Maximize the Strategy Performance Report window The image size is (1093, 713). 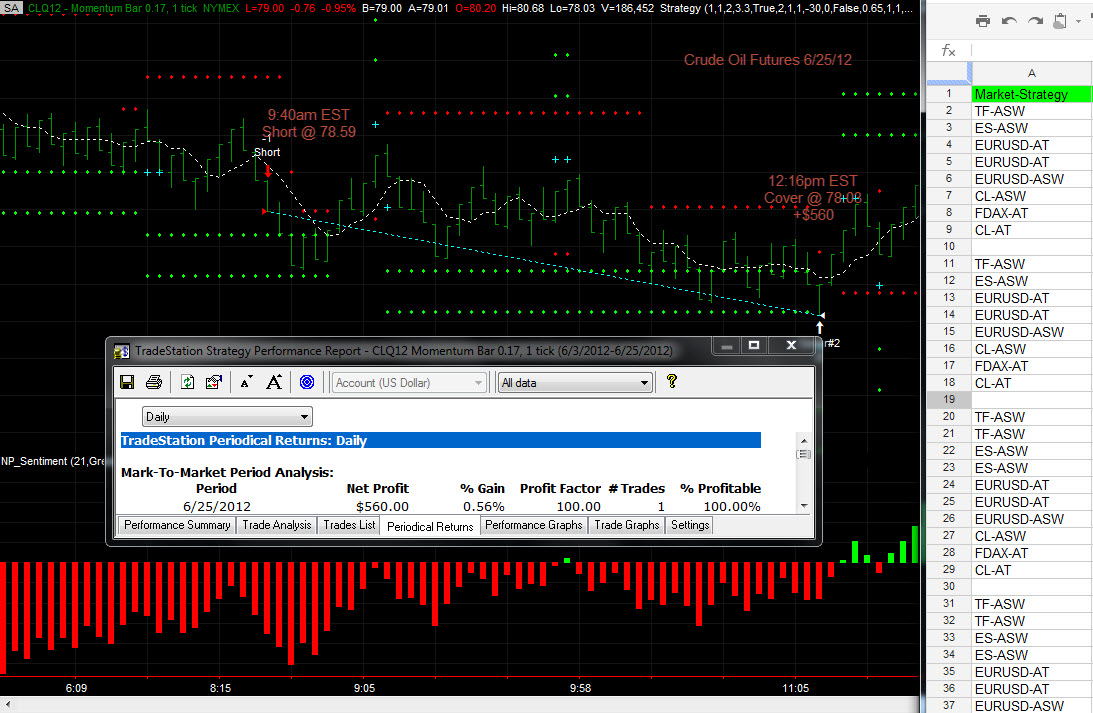click(x=754, y=345)
